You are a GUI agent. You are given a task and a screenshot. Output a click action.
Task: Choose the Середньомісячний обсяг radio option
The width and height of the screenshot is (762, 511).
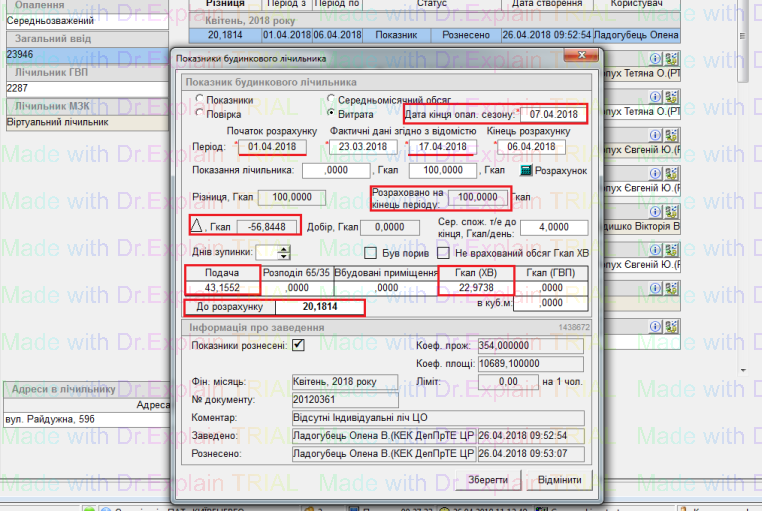[x=332, y=100]
